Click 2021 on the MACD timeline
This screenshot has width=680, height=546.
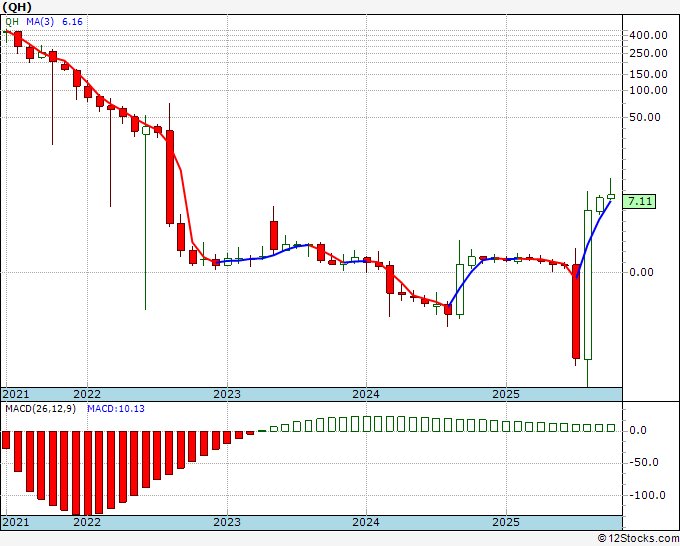coord(16,522)
